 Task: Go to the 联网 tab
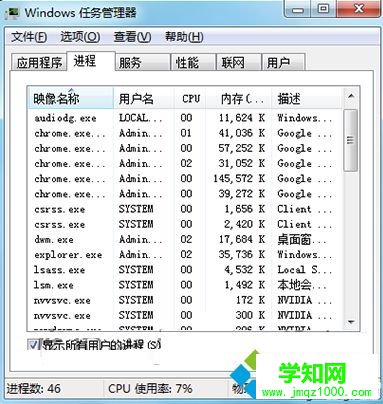click(x=238, y=62)
